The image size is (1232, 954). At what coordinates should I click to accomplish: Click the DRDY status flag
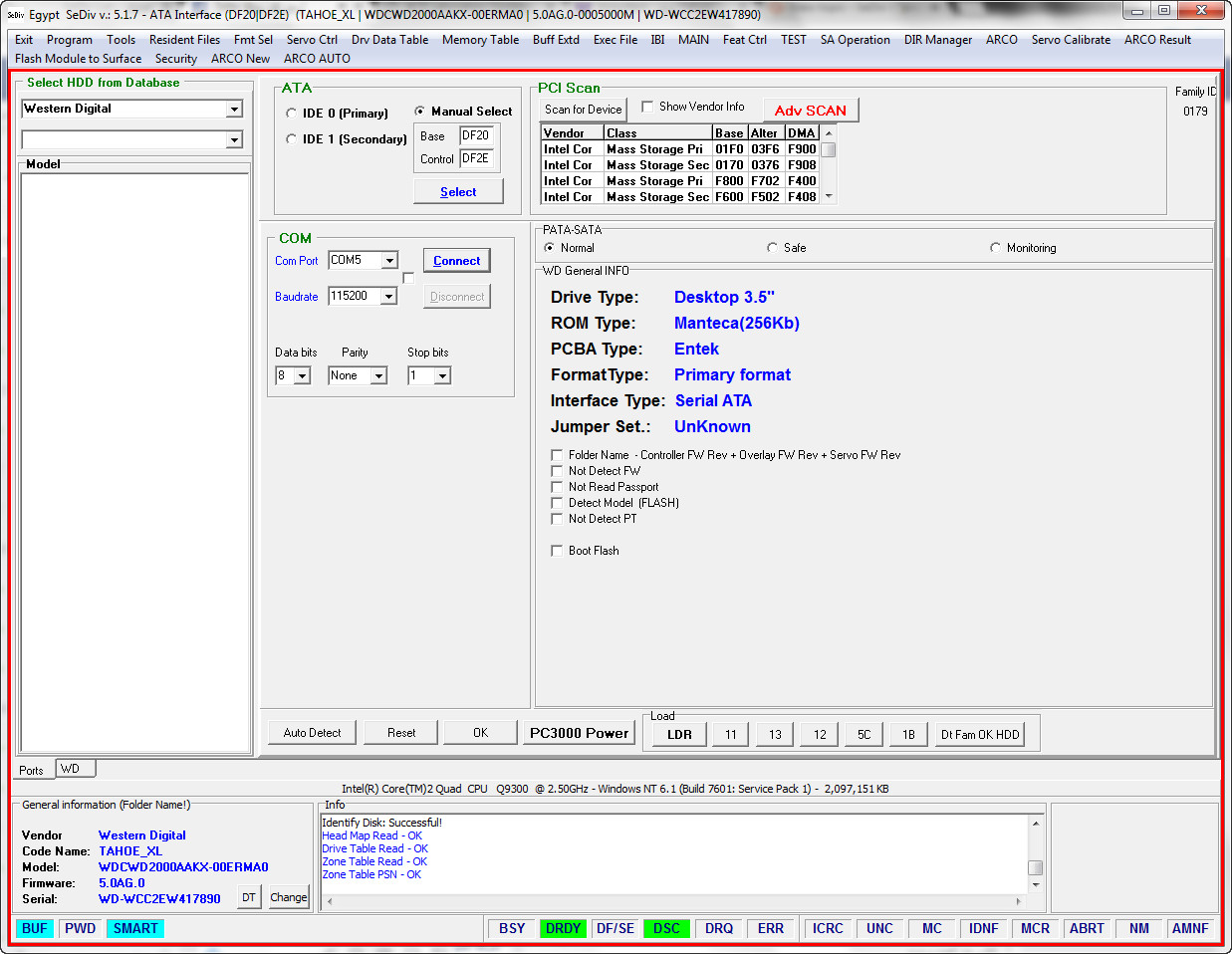[x=563, y=928]
